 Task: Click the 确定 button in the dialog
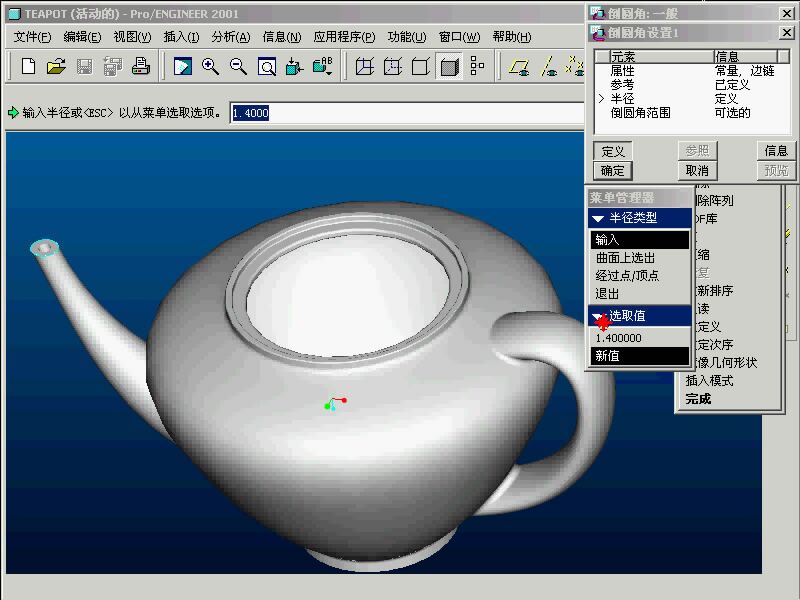pos(613,171)
